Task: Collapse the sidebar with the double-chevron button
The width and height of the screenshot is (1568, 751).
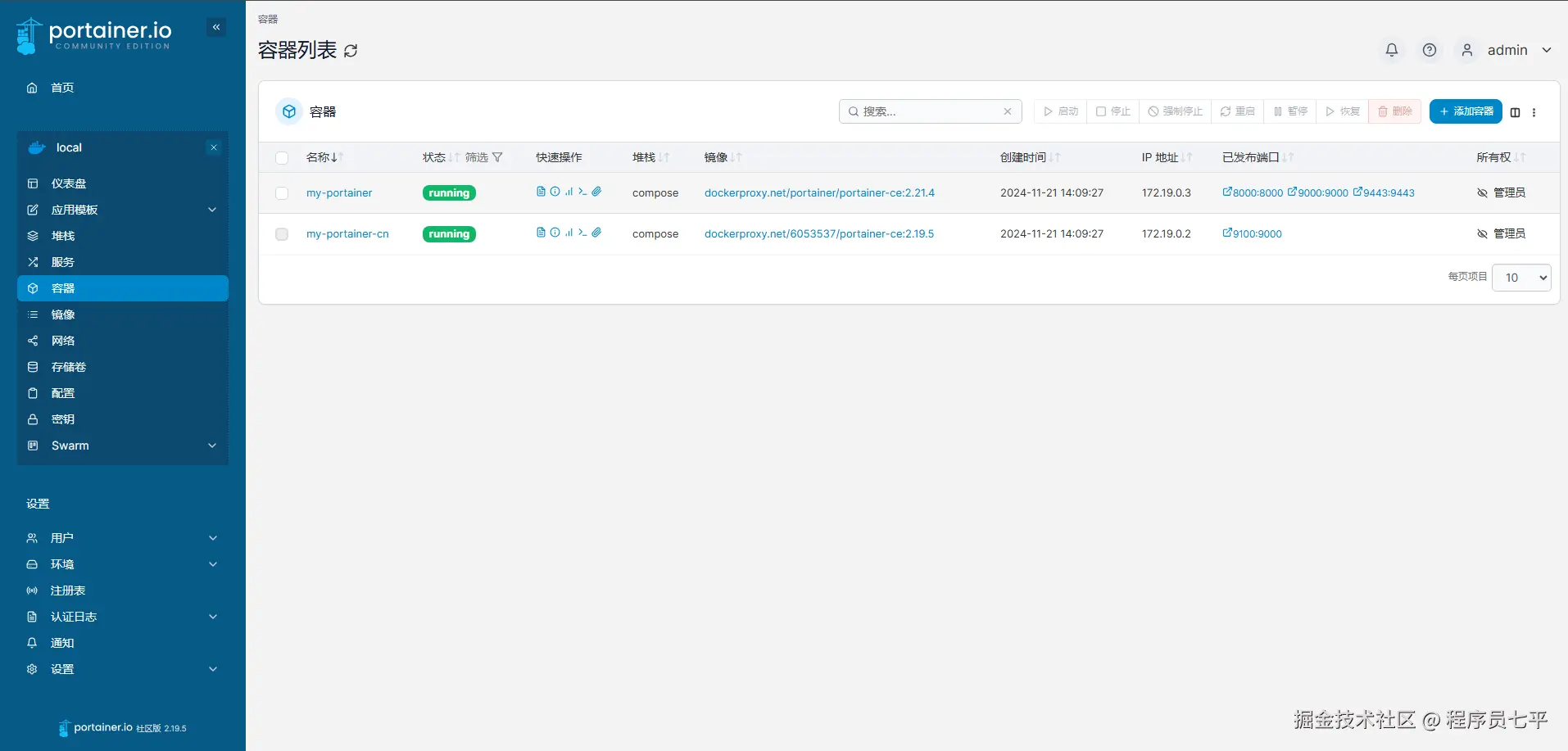Action: tap(216, 28)
